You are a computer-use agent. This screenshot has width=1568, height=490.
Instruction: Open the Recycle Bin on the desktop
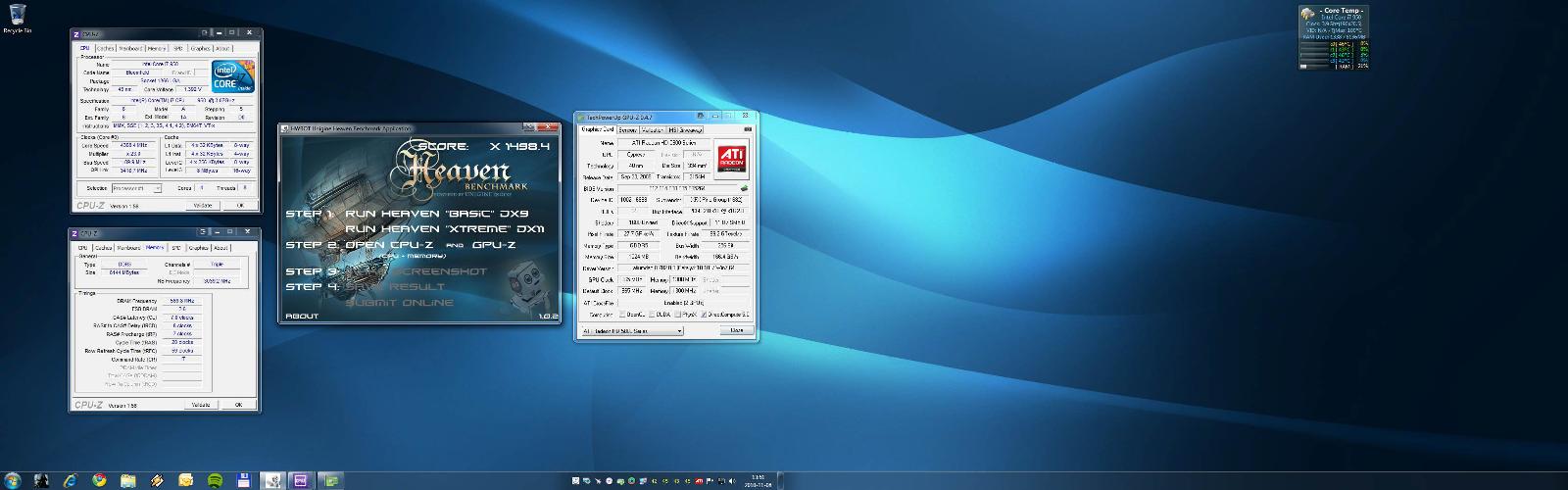(17, 19)
